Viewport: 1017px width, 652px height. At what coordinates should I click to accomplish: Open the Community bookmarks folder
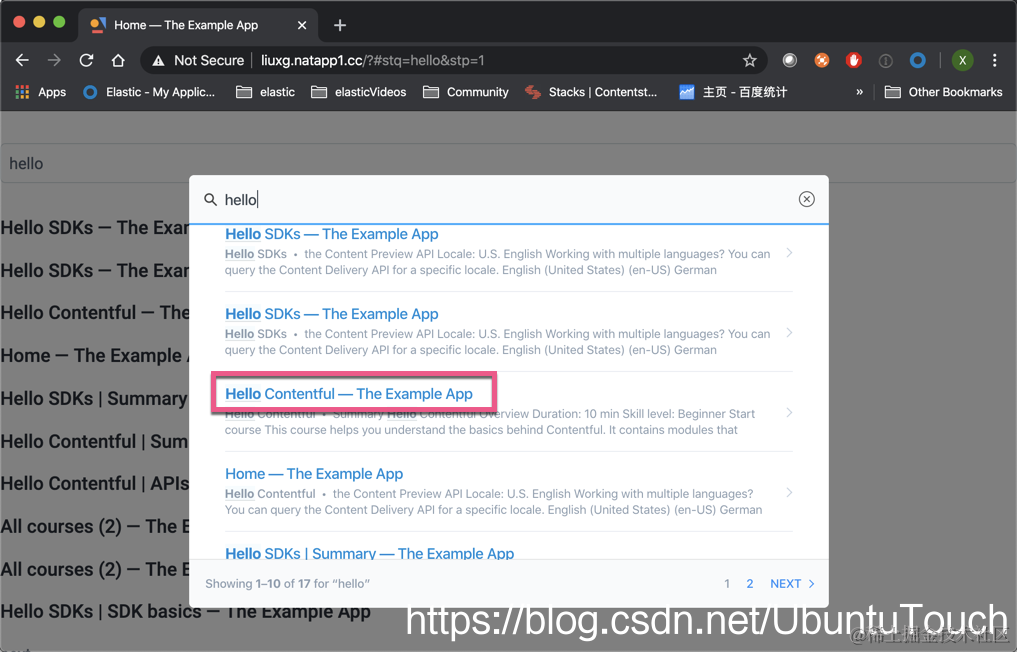(x=466, y=92)
